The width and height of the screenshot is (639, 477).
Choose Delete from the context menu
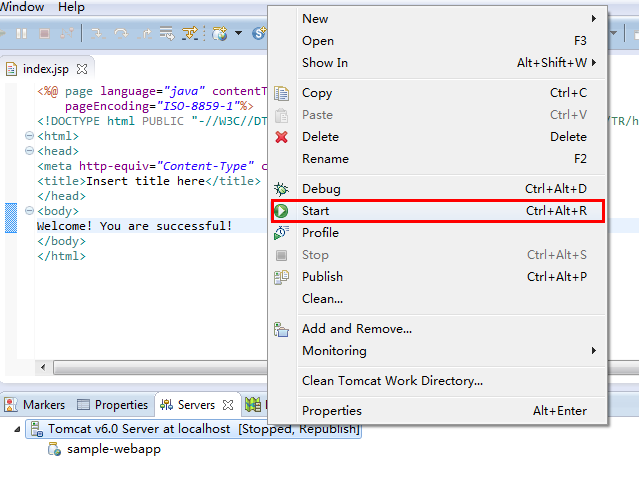tap(439, 137)
